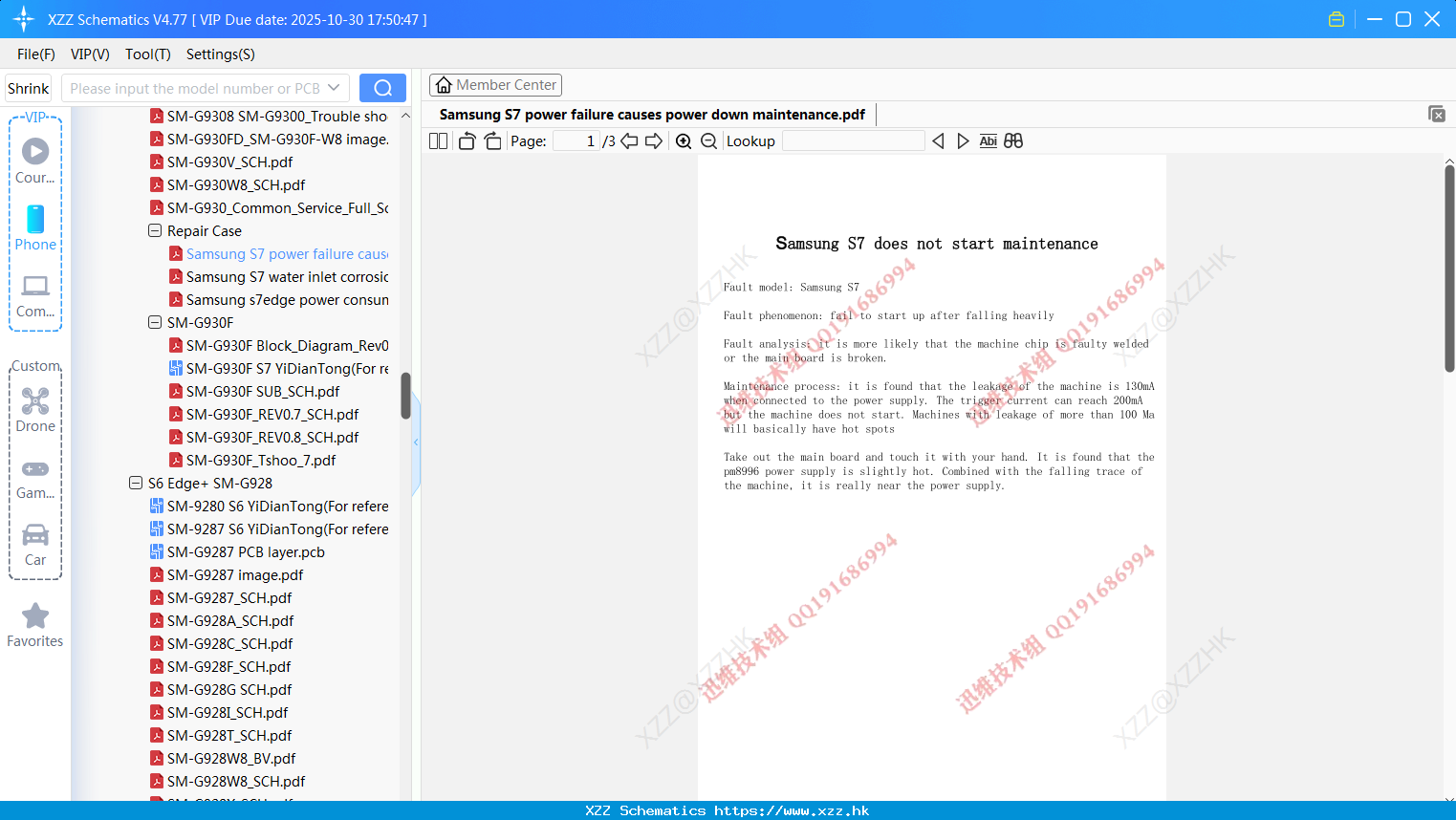This screenshot has height=820, width=1456.
Task: Click the XZZ app logo in title bar
Action: [24, 19]
